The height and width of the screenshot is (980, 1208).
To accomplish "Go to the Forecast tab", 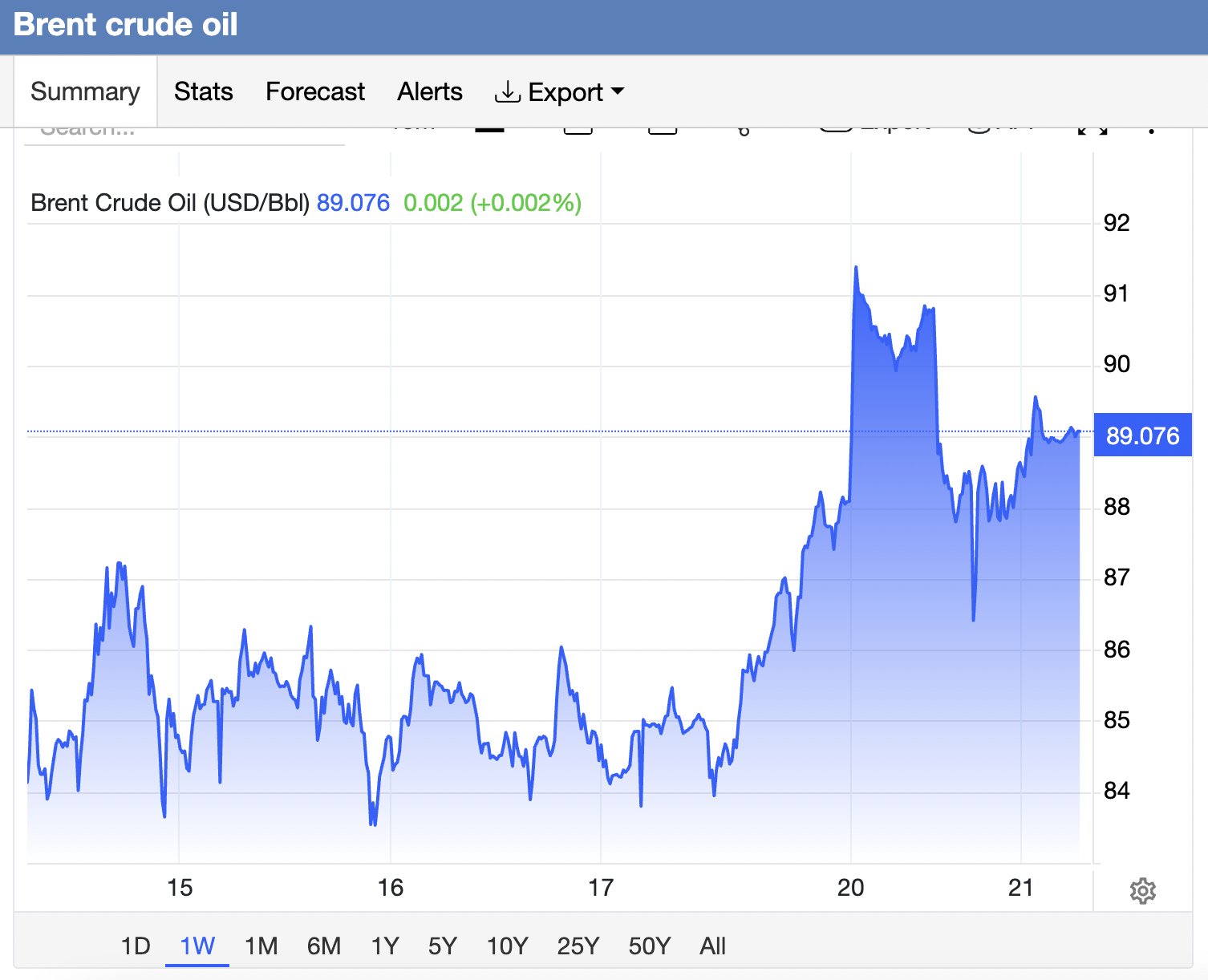I will click(x=315, y=91).
